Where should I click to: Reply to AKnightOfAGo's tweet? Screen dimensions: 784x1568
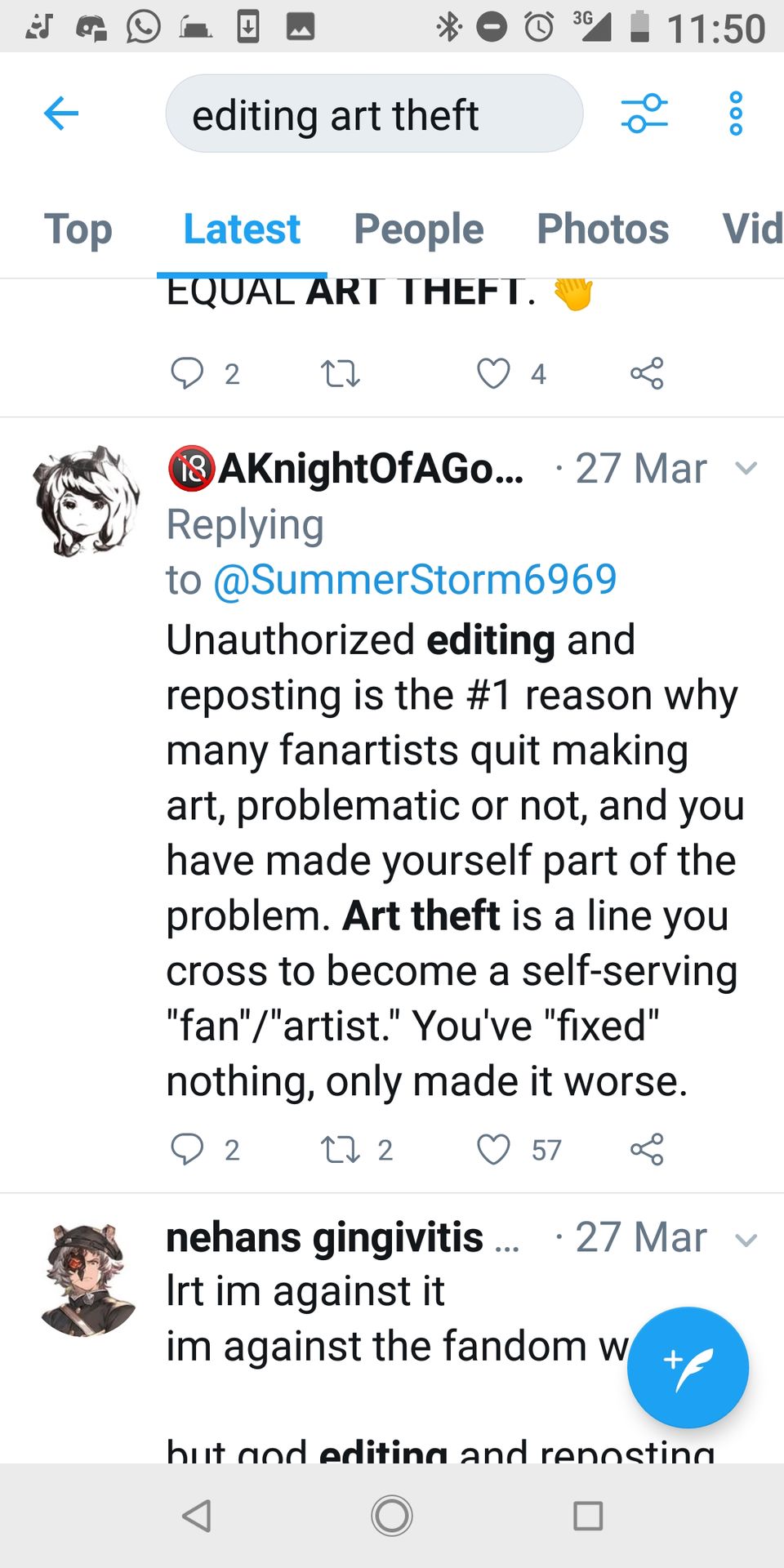(187, 1148)
